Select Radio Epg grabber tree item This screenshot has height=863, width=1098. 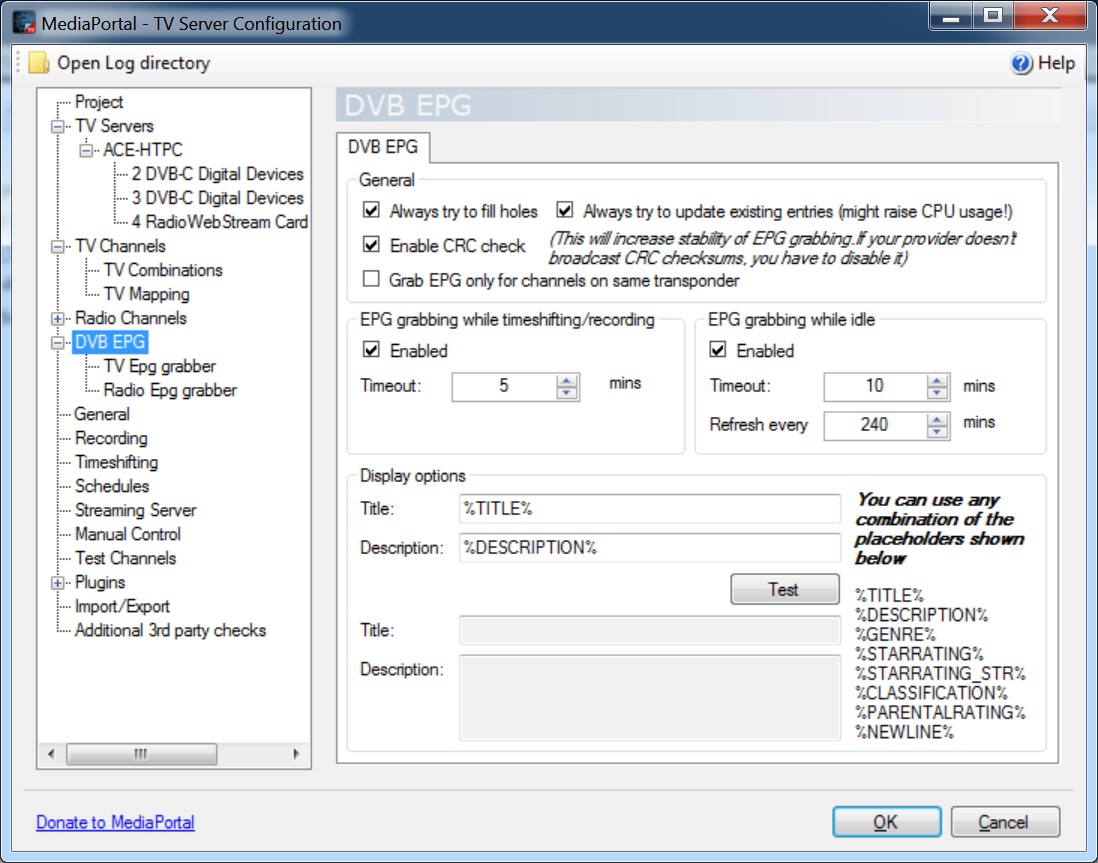click(x=170, y=390)
